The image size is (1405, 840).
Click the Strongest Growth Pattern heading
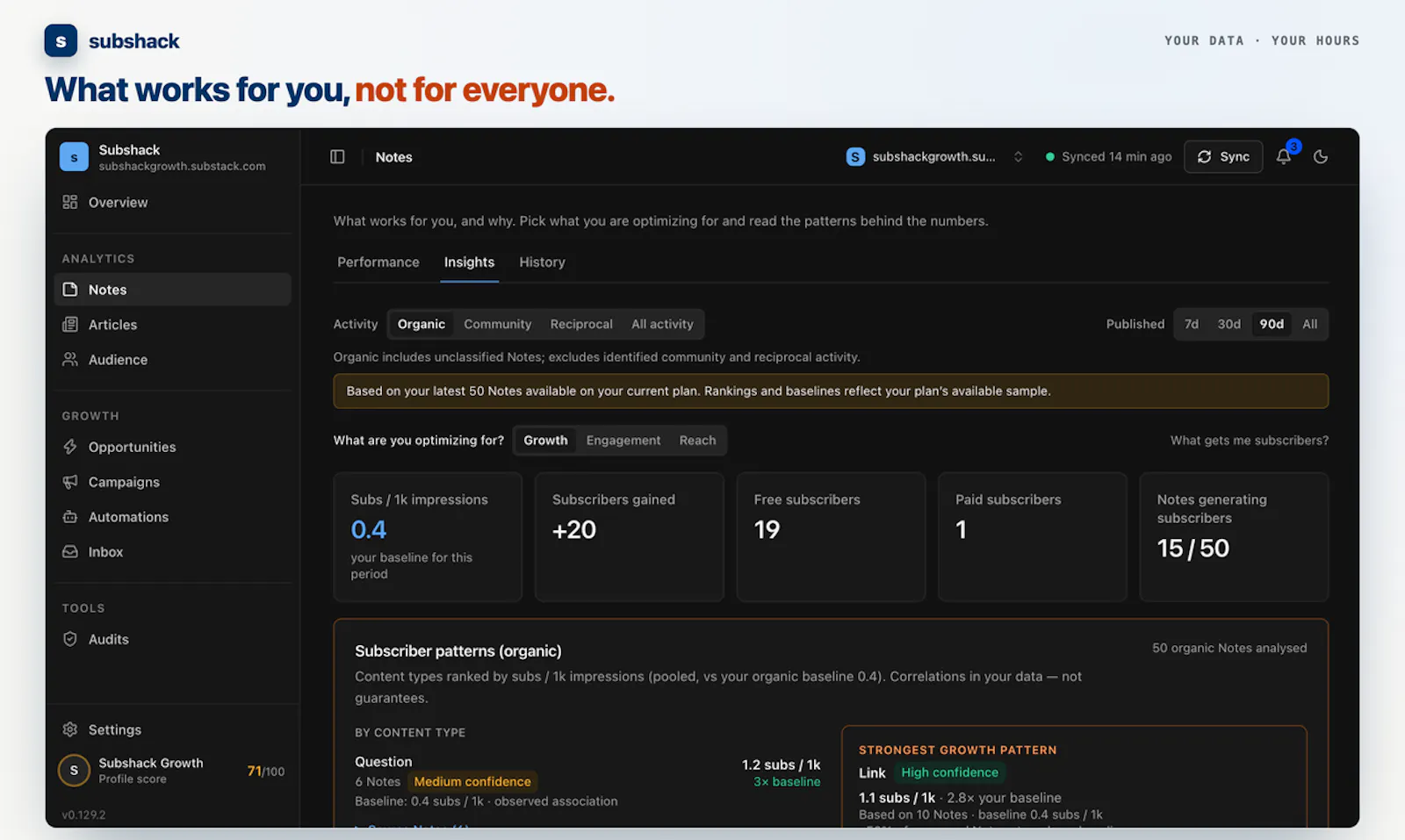point(957,750)
